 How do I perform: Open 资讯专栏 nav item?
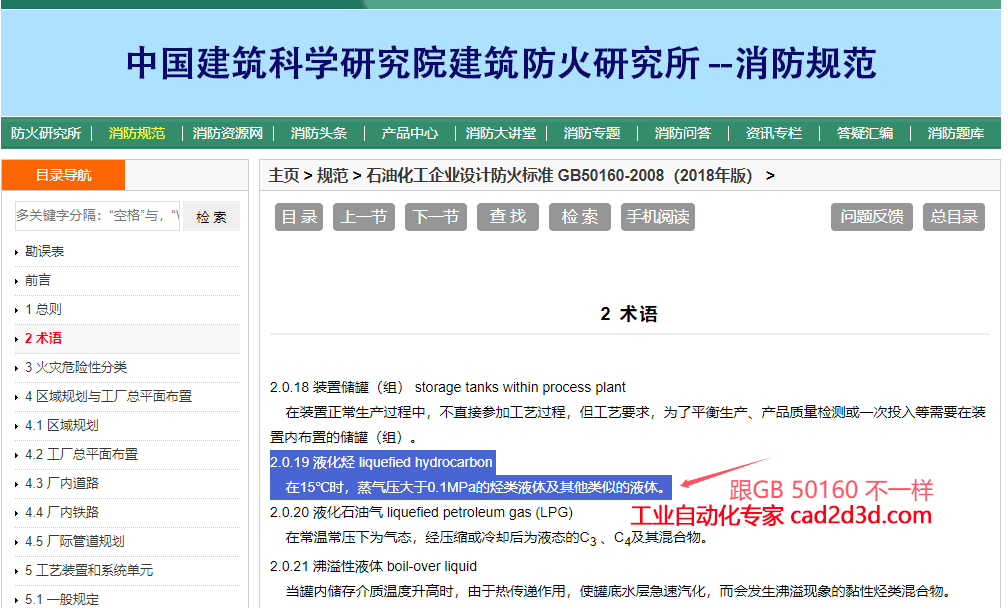(774, 133)
